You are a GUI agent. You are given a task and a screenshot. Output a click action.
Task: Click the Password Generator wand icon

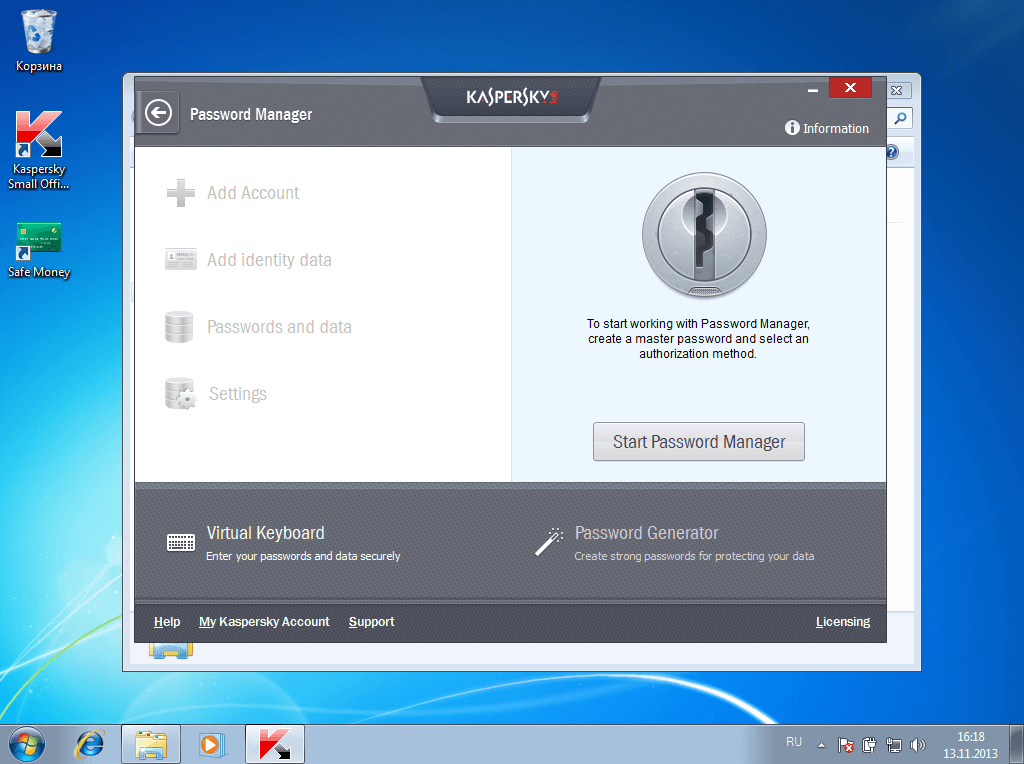click(549, 542)
